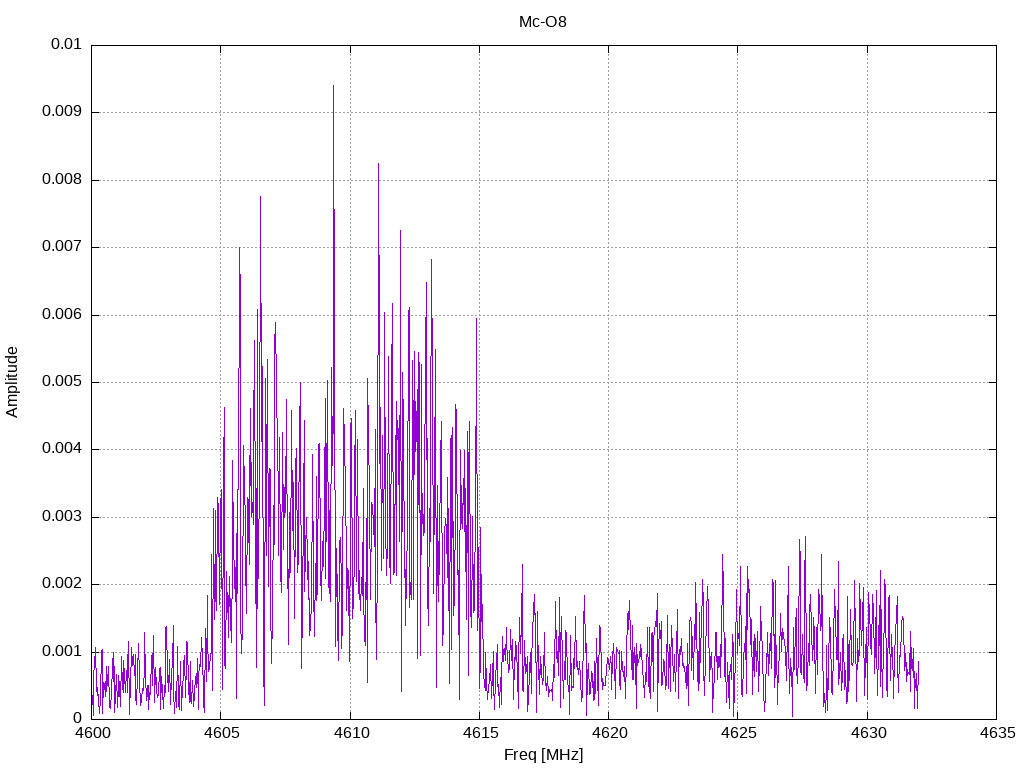The image size is (1024, 768).
Task: Click the 0.01 y-axis tick label
Action: [x=66, y=45]
